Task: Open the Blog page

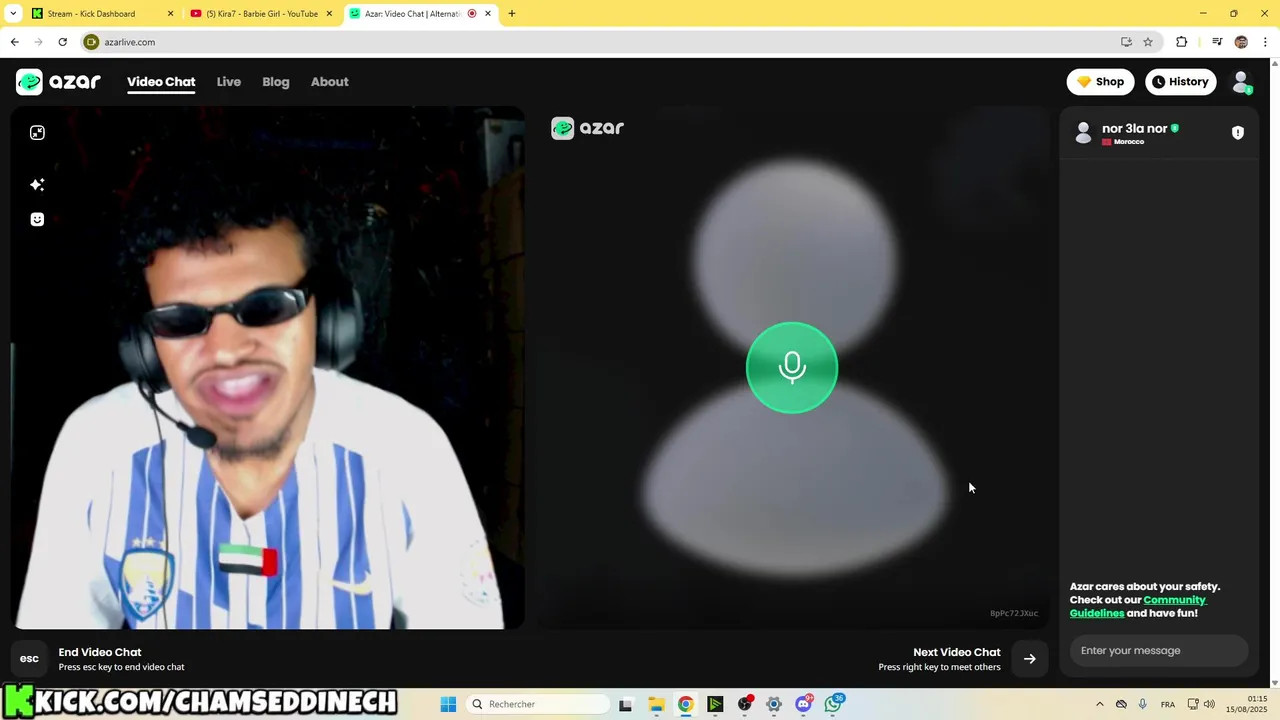Action: click(276, 82)
